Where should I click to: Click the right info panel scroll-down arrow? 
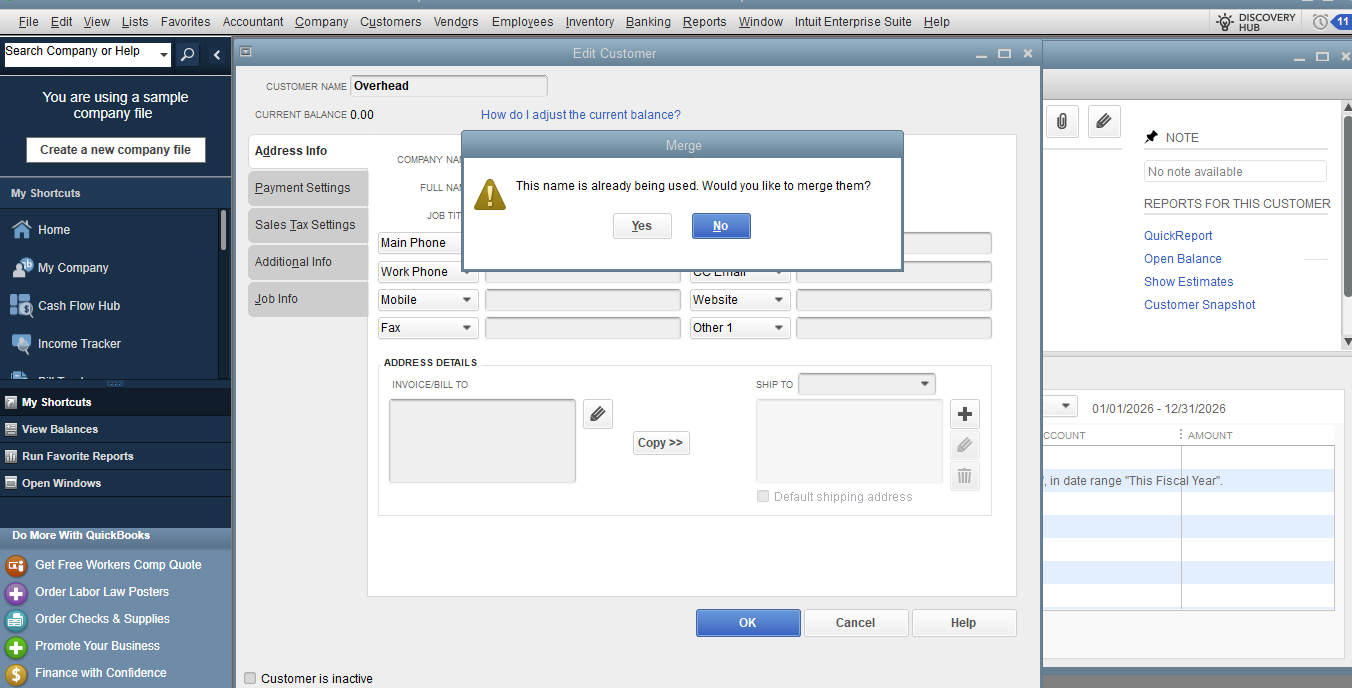point(1346,341)
